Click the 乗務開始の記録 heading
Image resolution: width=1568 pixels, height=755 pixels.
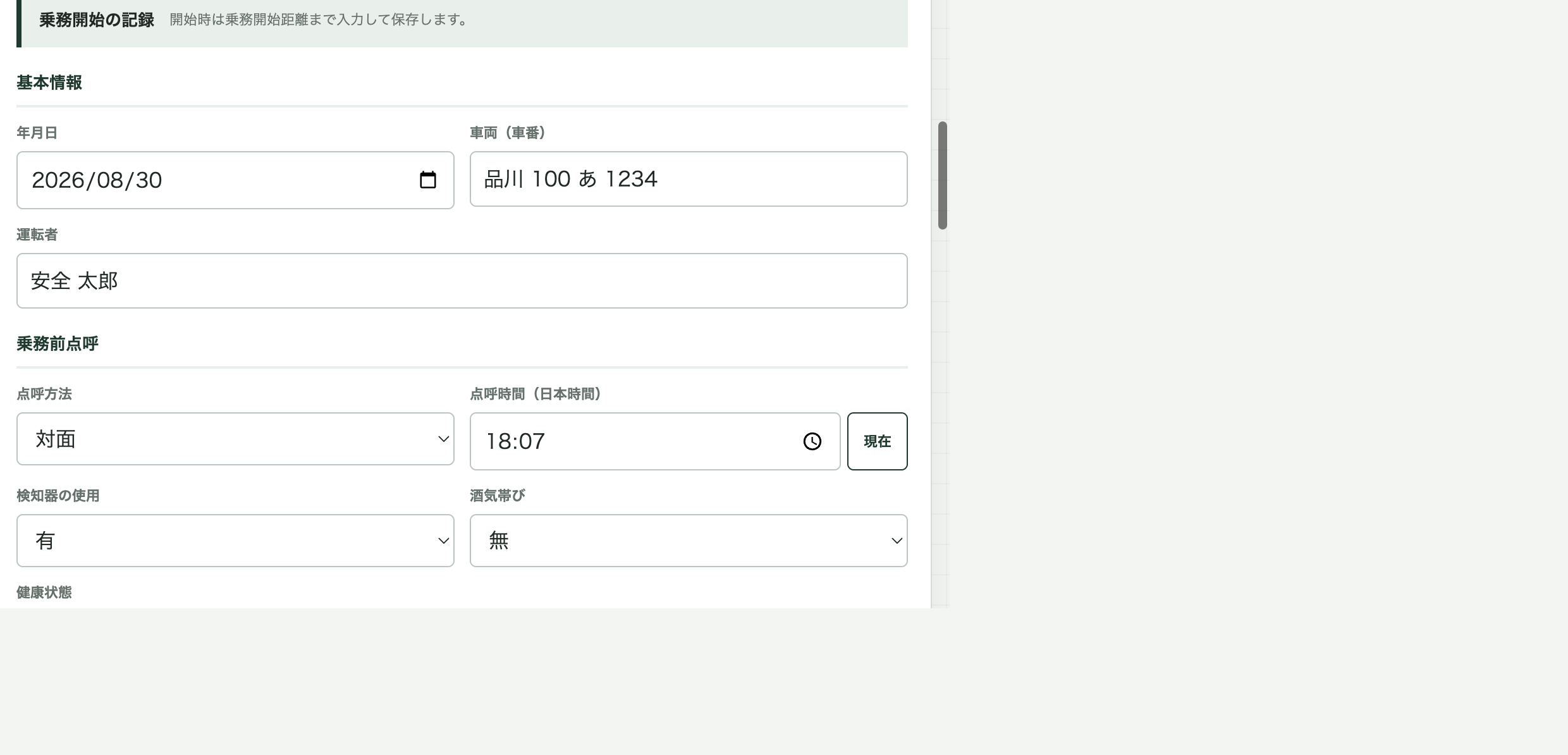97,20
